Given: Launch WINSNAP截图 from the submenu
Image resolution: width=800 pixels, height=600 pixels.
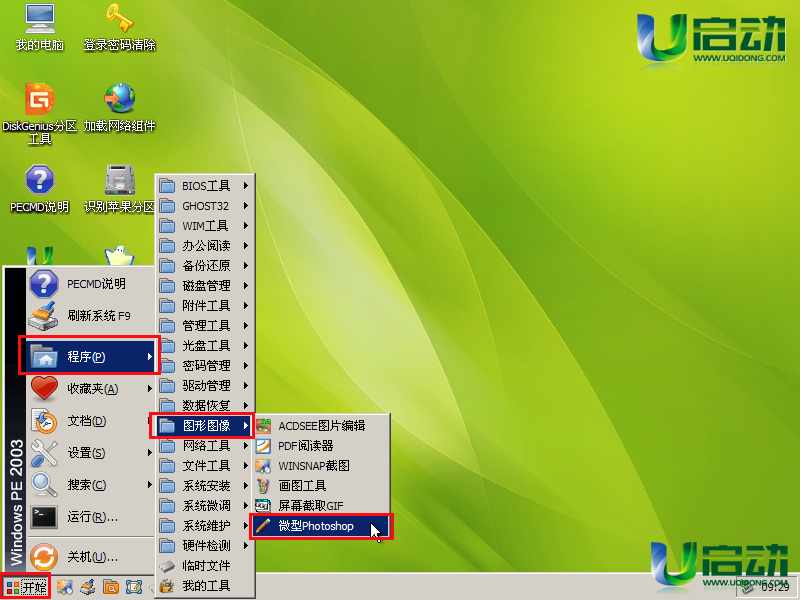Looking at the screenshot, I should [x=322, y=466].
